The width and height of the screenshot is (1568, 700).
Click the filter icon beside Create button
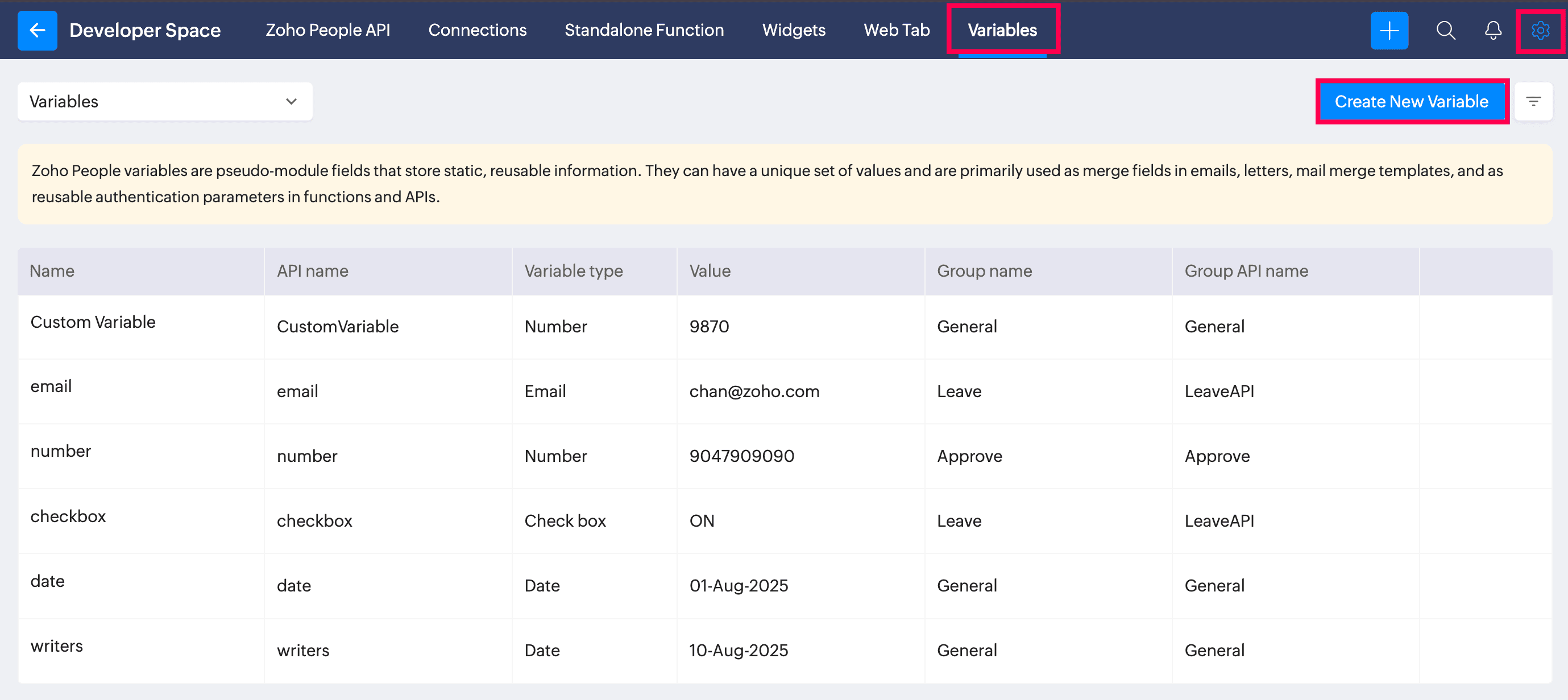coord(1533,102)
